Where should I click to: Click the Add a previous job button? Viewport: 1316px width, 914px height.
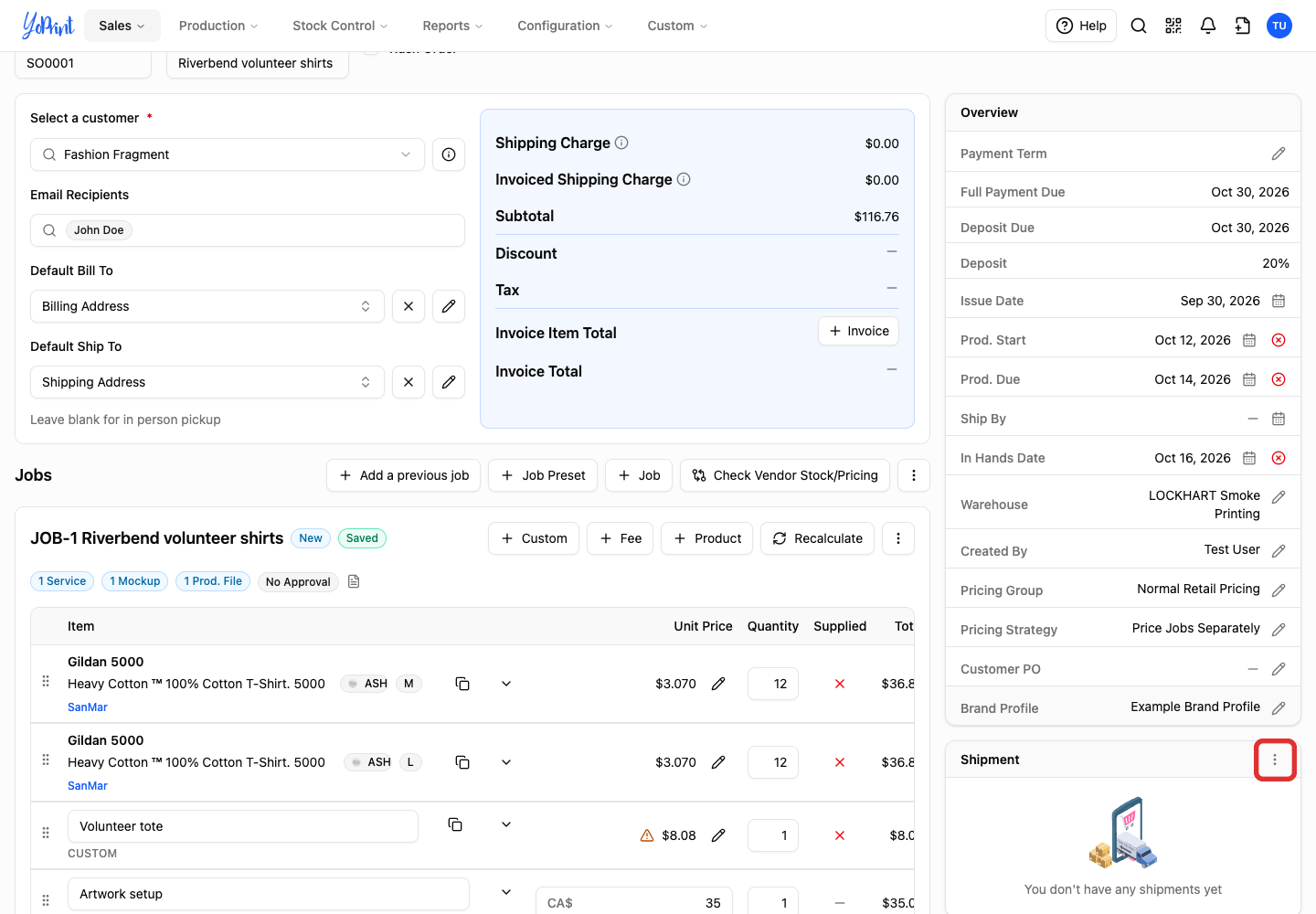[x=404, y=475]
